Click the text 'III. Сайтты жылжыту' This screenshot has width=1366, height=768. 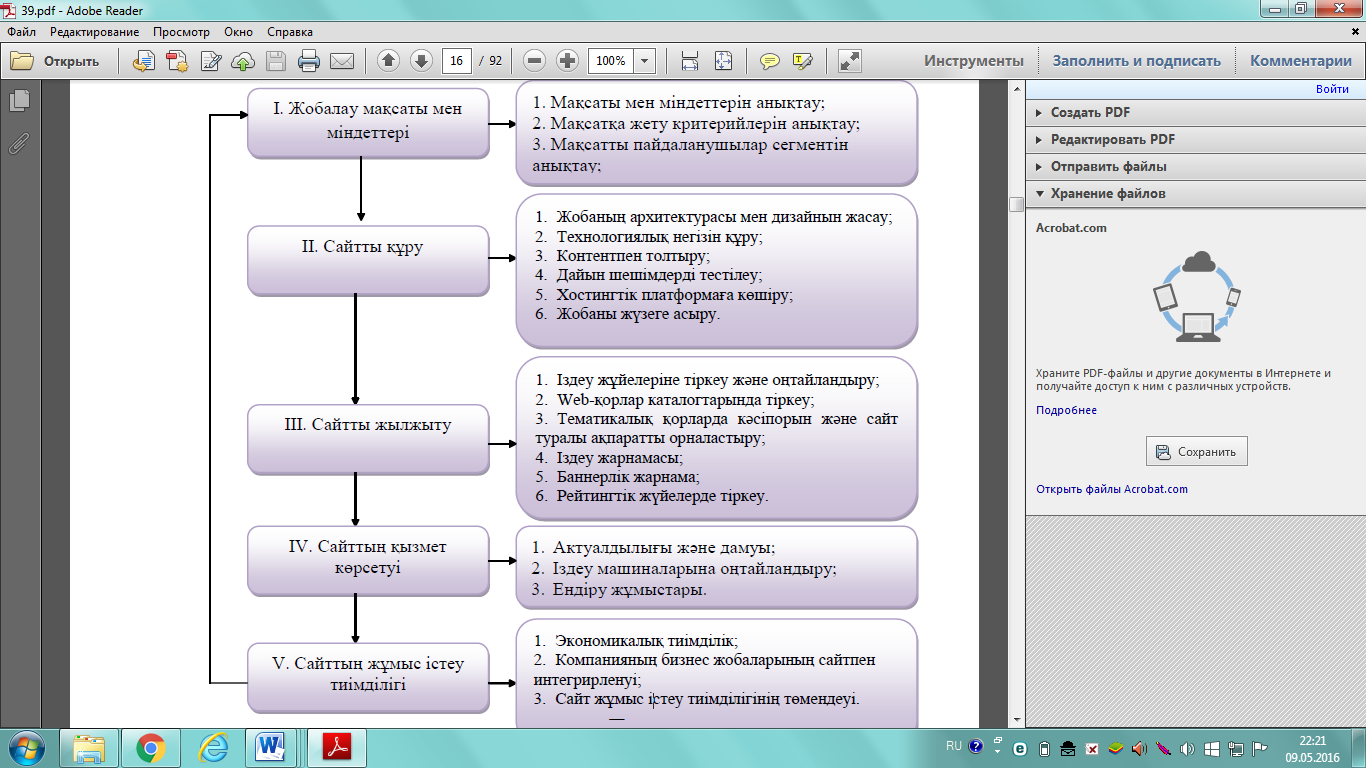368,424
